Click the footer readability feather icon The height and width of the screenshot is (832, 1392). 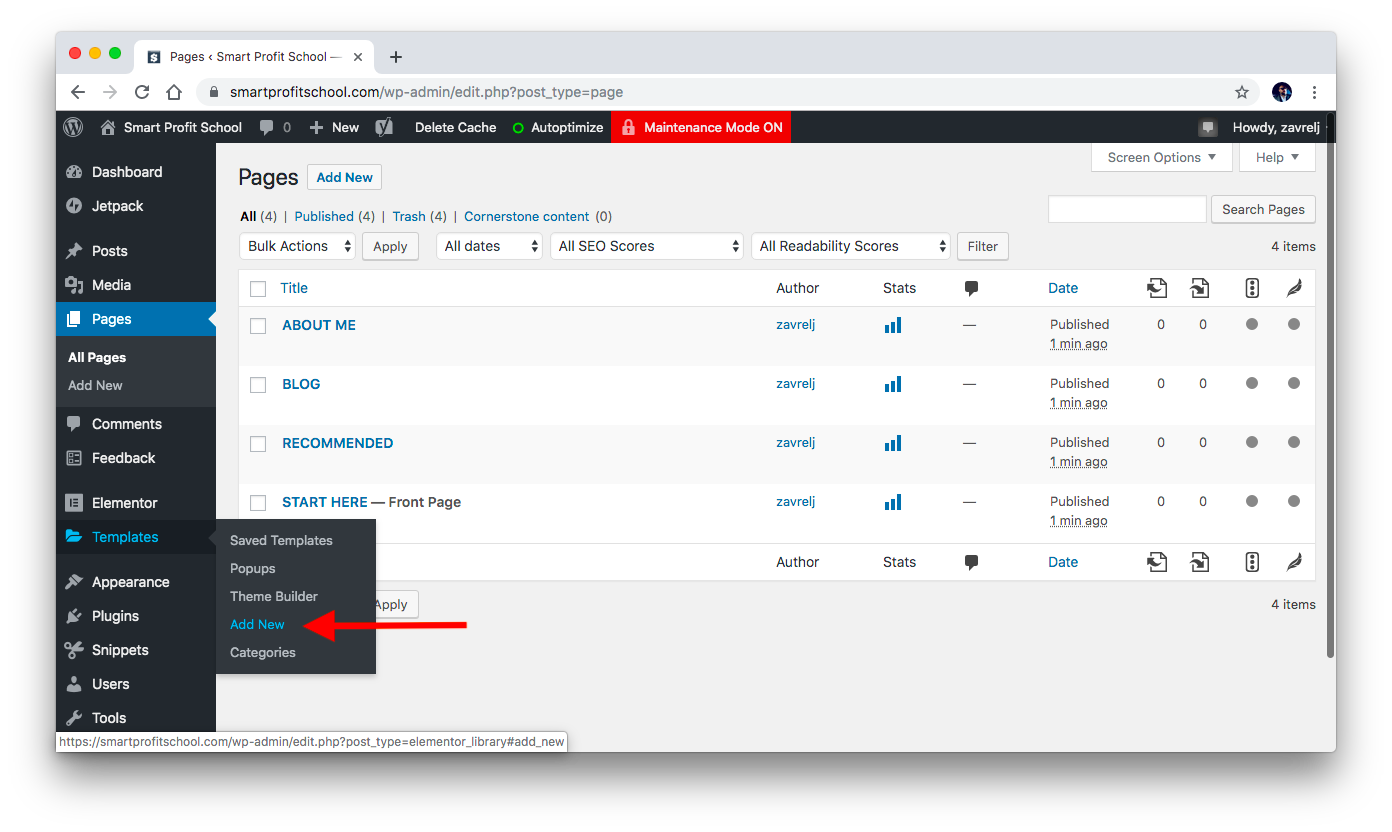tap(1294, 562)
